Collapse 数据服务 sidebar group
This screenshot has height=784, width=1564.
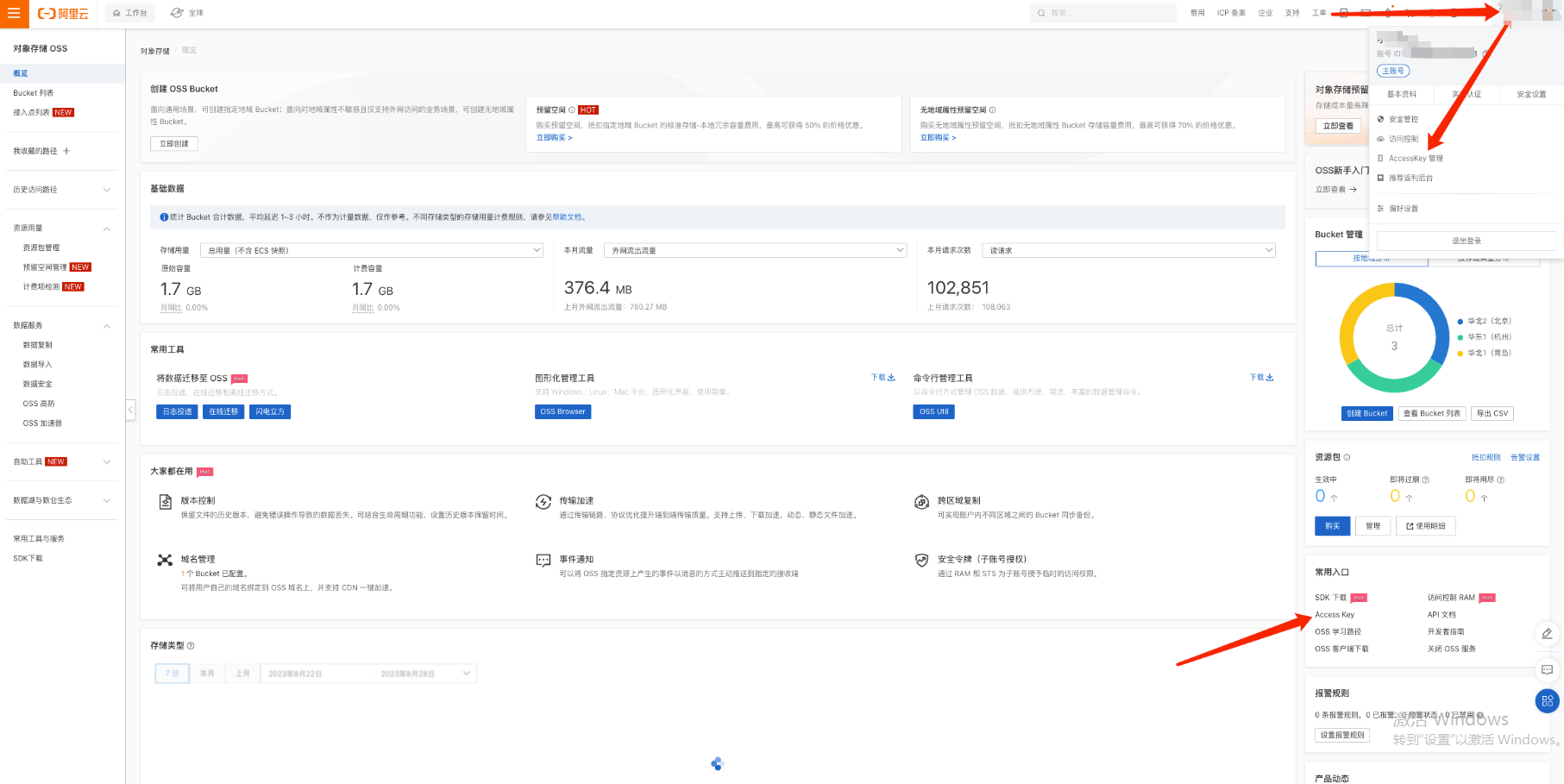pos(107,326)
